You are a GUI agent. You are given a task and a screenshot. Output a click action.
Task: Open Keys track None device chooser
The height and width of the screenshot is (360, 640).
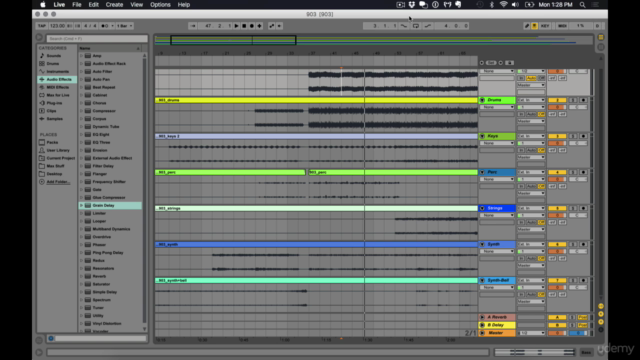(497, 143)
